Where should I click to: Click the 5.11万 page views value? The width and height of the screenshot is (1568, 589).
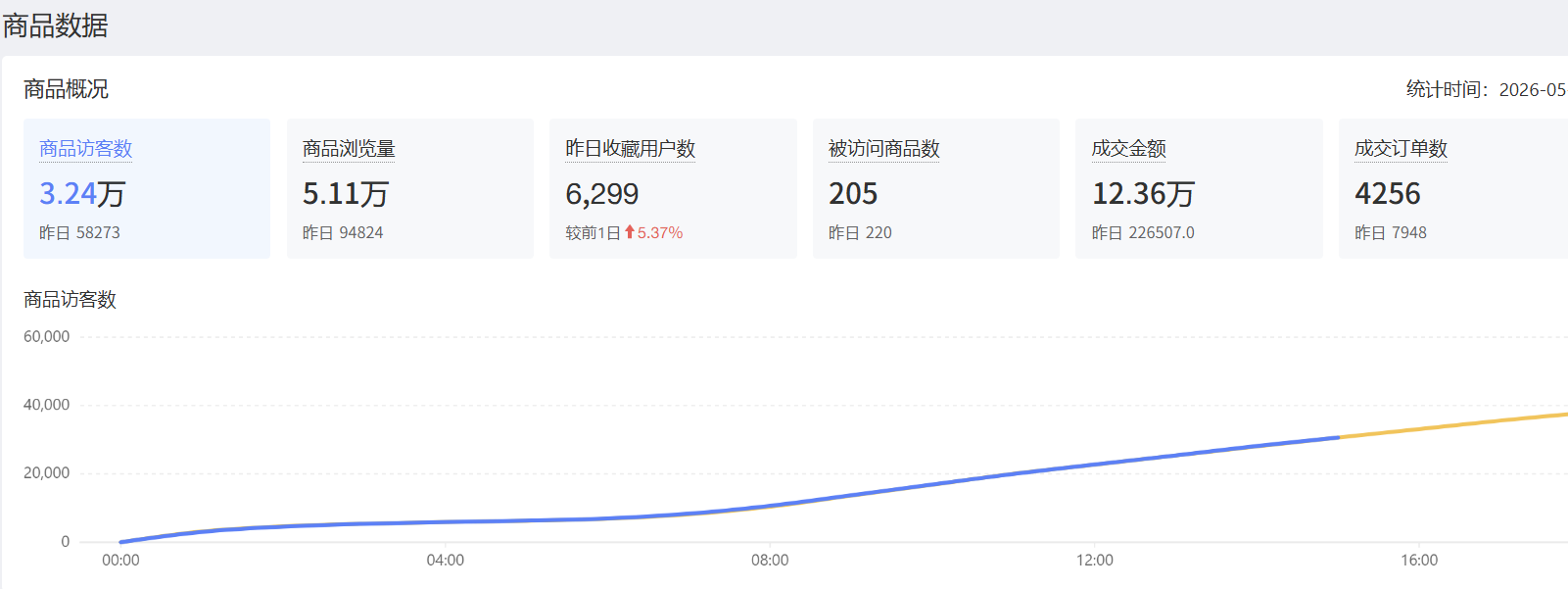[346, 194]
